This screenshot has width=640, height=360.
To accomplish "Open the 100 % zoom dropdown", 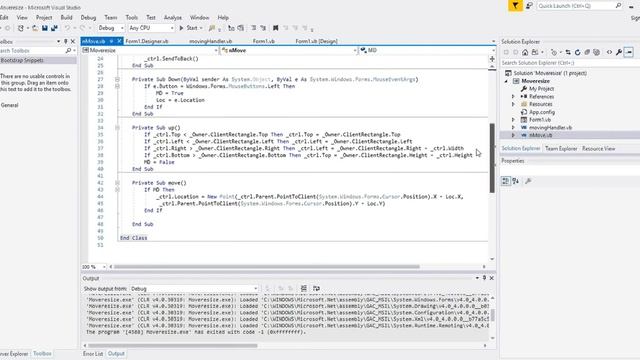I will [93, 267].
